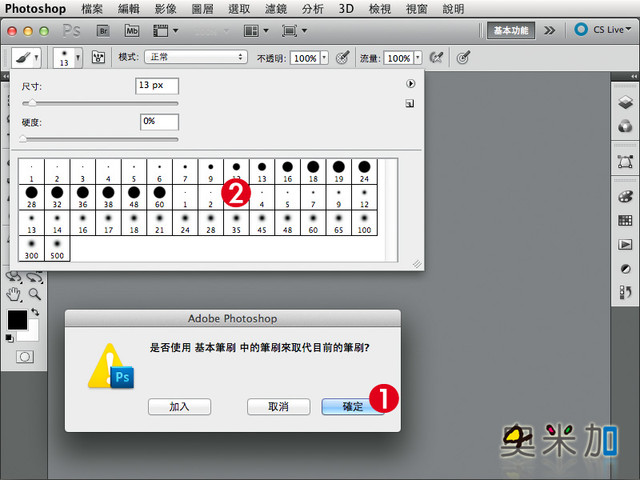Toggle the Brush panel icon

(x=98, y=57)
